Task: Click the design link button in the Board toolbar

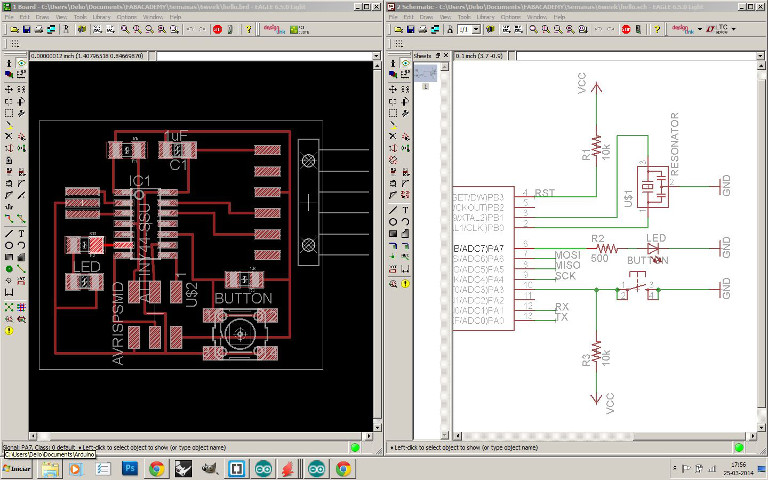Action: (x=274, y=30)
